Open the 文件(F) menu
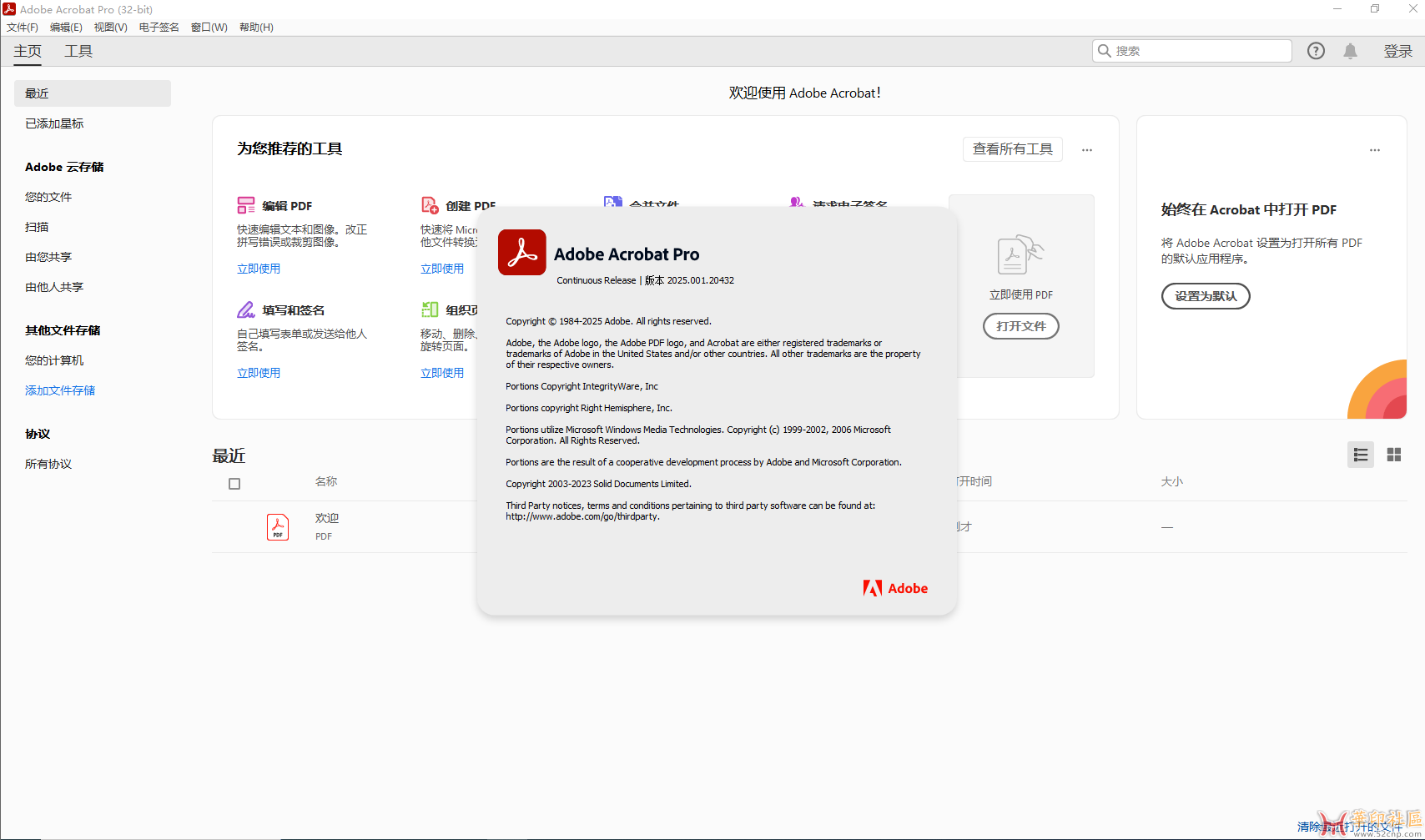This screenshot has height=840, width=1425. 23,28
